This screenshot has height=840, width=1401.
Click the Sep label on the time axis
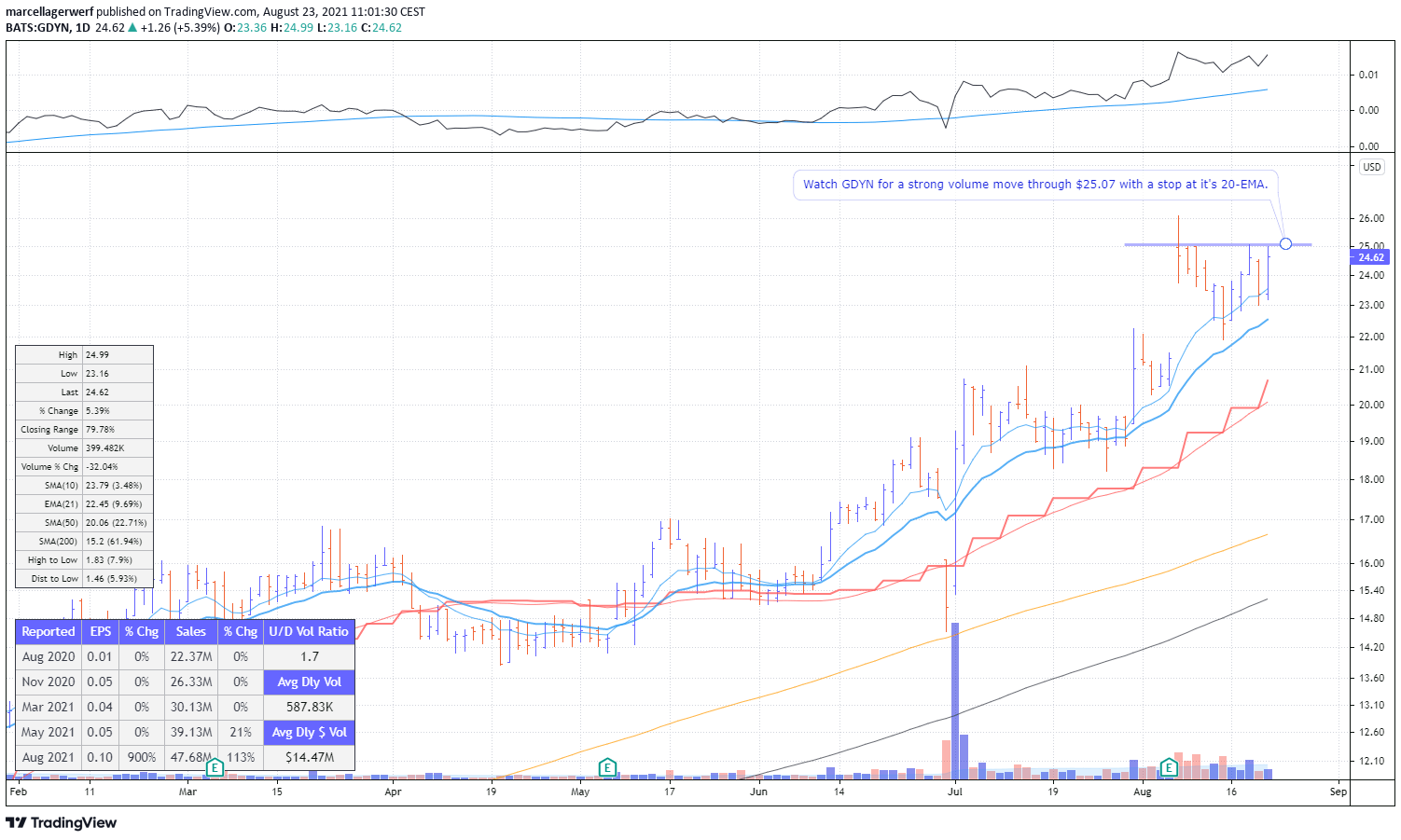coord(1339,792)
